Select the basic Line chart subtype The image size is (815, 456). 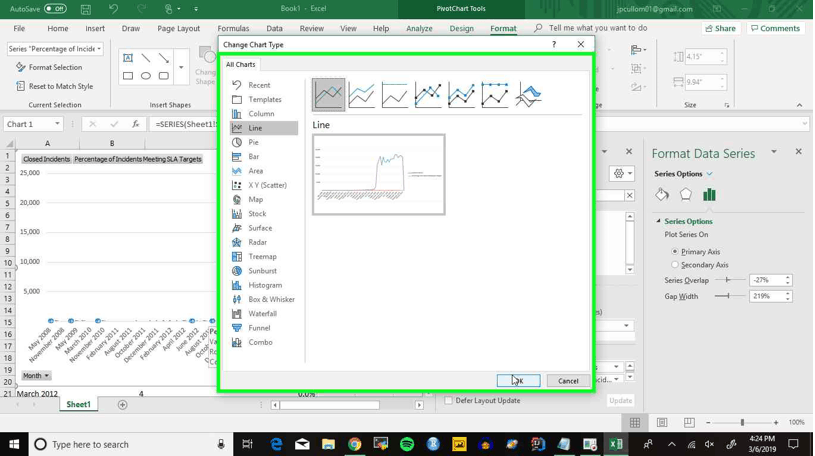point(328,95)
